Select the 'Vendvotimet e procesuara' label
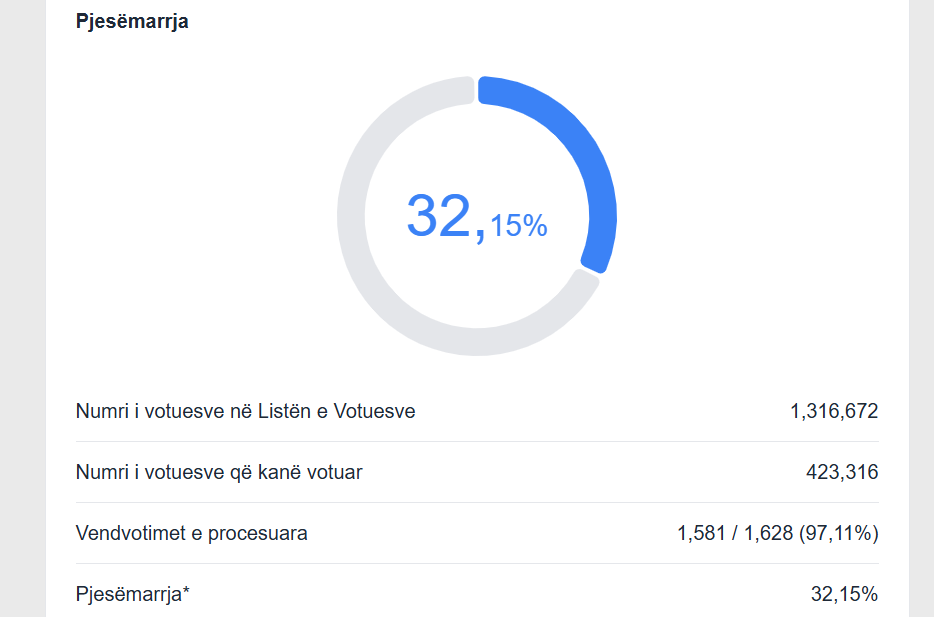The image size is (934, 617). tap(192, 533)
